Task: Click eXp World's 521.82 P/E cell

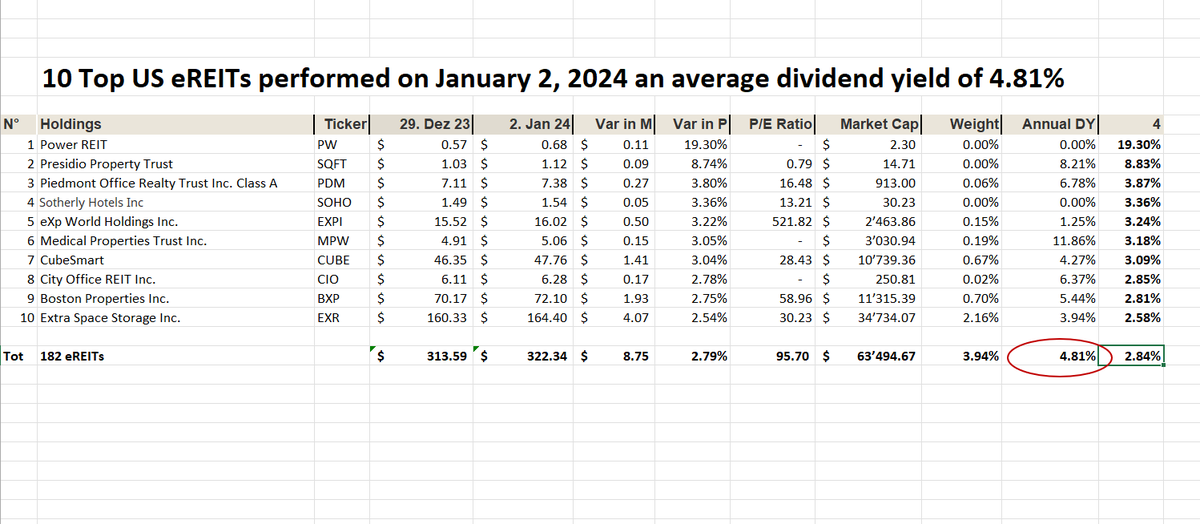Action: [775, 221]
